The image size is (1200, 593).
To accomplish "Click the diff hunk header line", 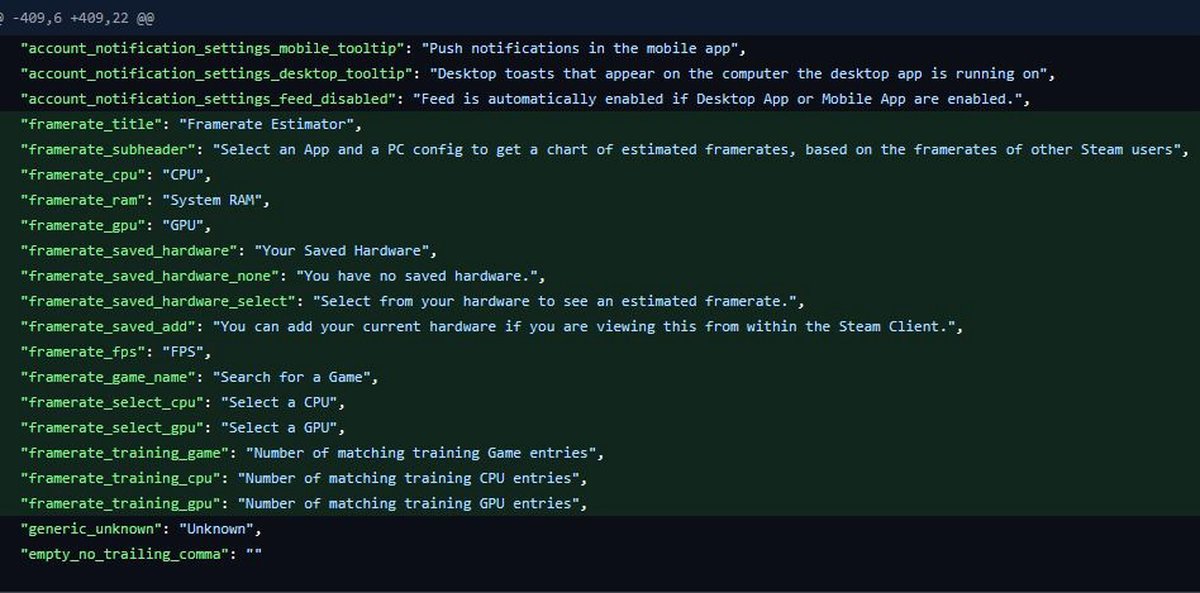I will point(78,18).
